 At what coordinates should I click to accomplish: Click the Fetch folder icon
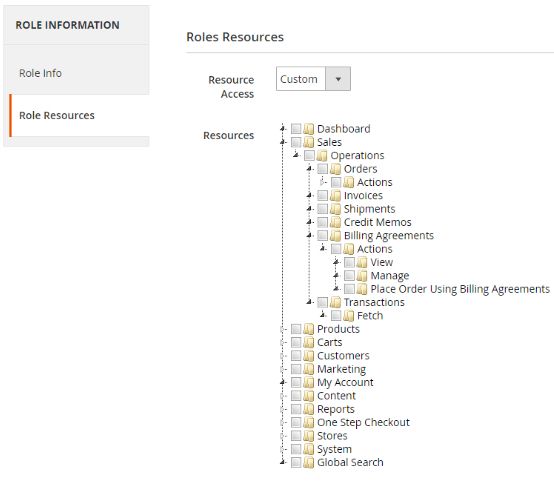tap(348, 316)
